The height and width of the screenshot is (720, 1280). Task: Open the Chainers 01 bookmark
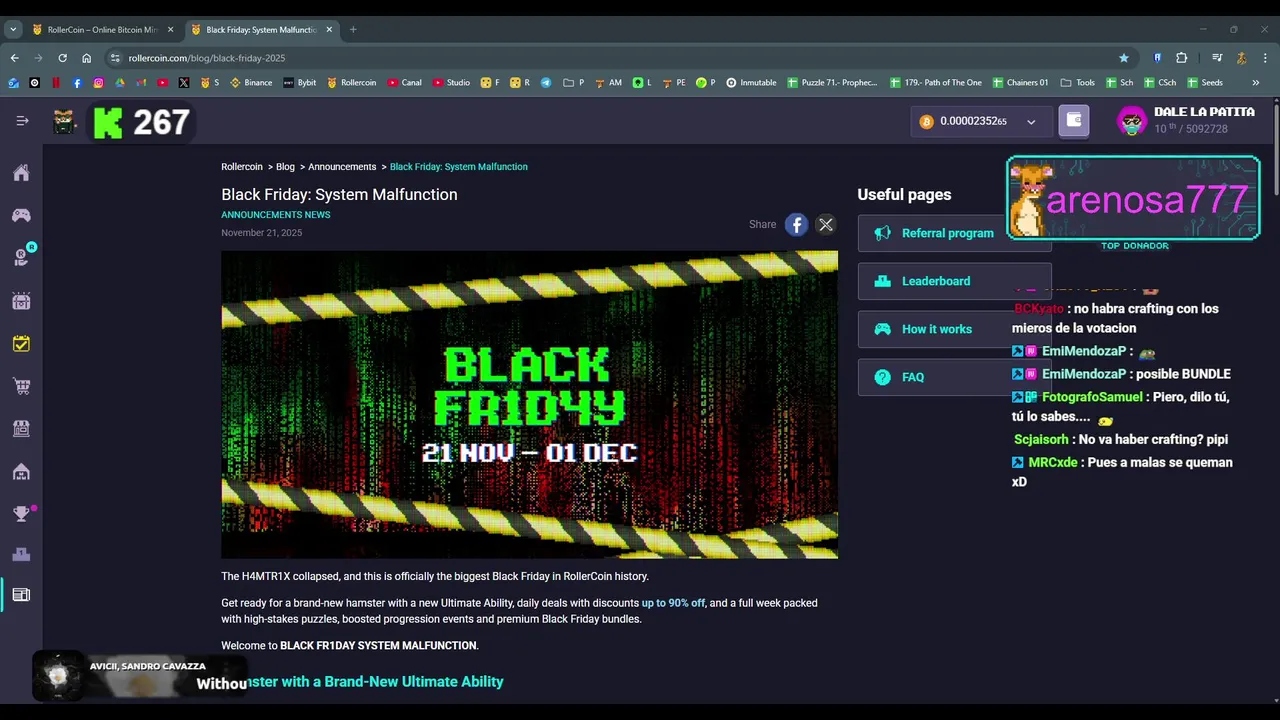click(x=1020, y=83)
